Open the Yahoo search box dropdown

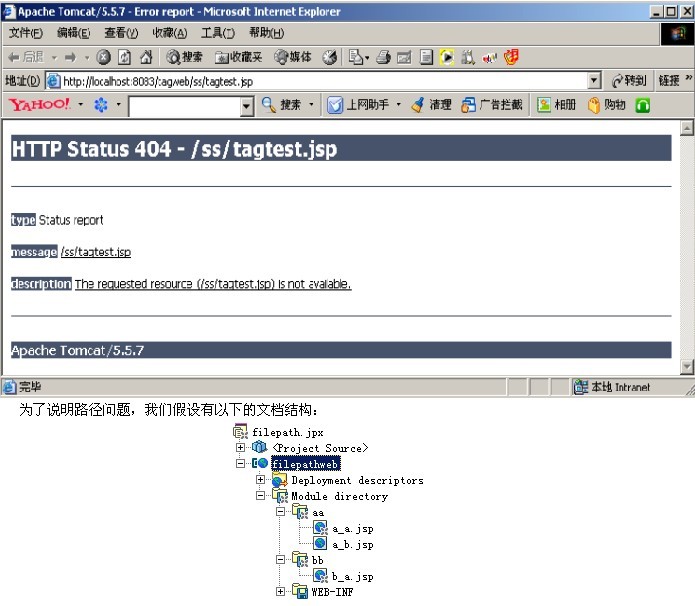point(247,106)
